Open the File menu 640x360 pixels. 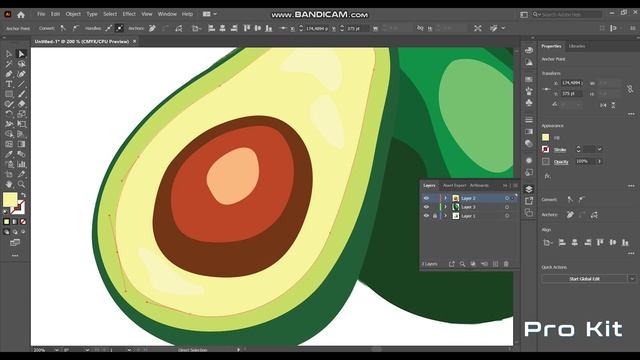tap(41, 14)
